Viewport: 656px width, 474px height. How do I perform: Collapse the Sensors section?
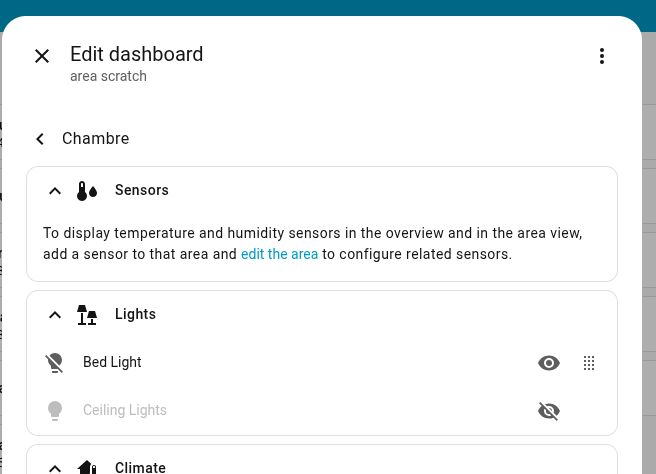tap(55, 190)
